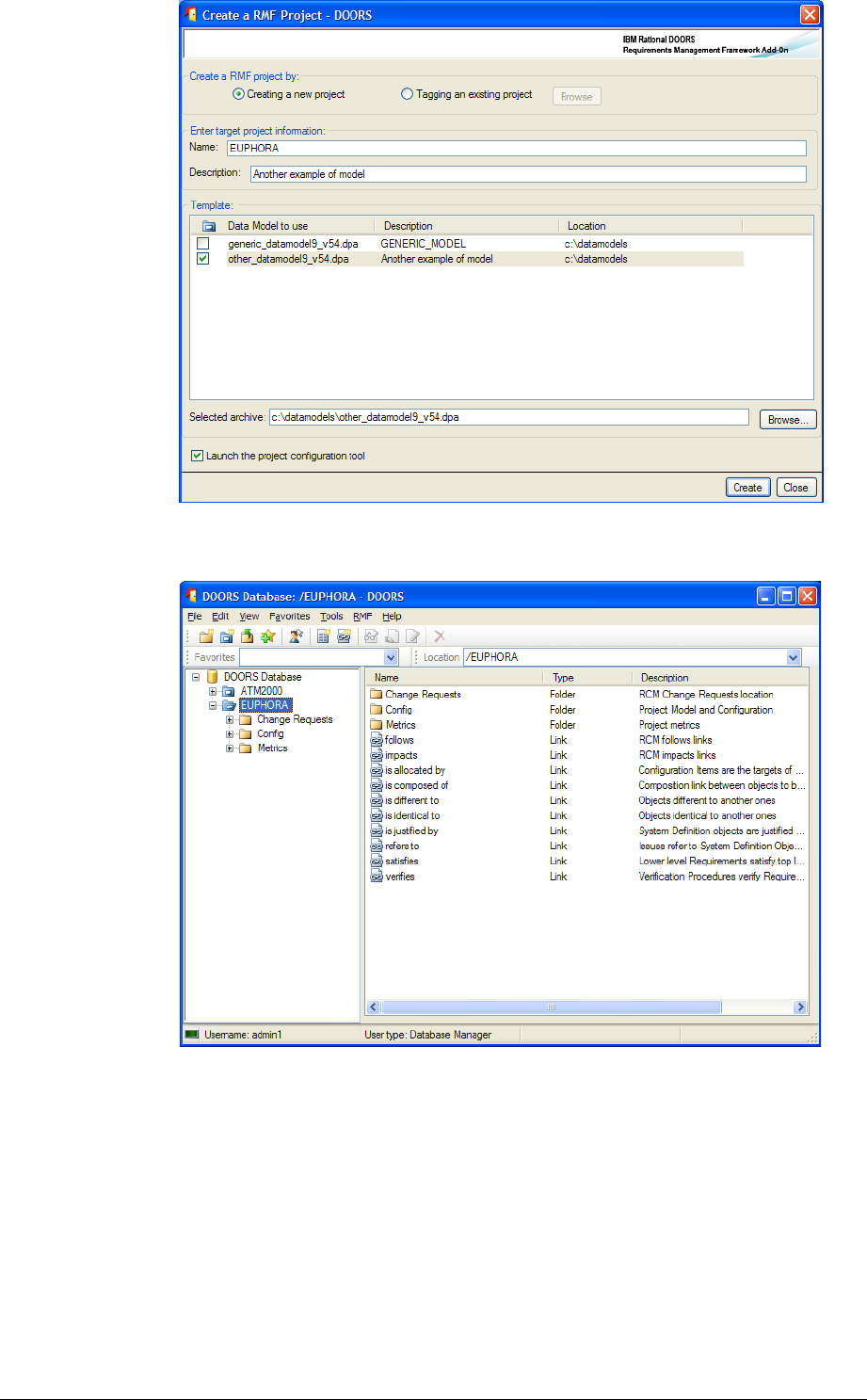This screenshot has height=1400, width=867.
Task: Click the is composed of link icon
Action: (377, 785)
